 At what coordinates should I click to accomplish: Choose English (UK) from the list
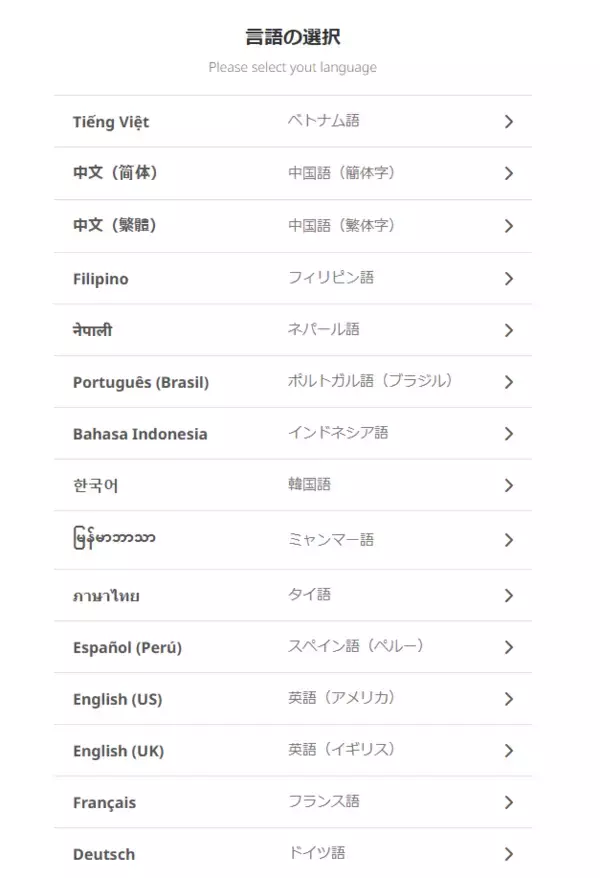(118, 751)
